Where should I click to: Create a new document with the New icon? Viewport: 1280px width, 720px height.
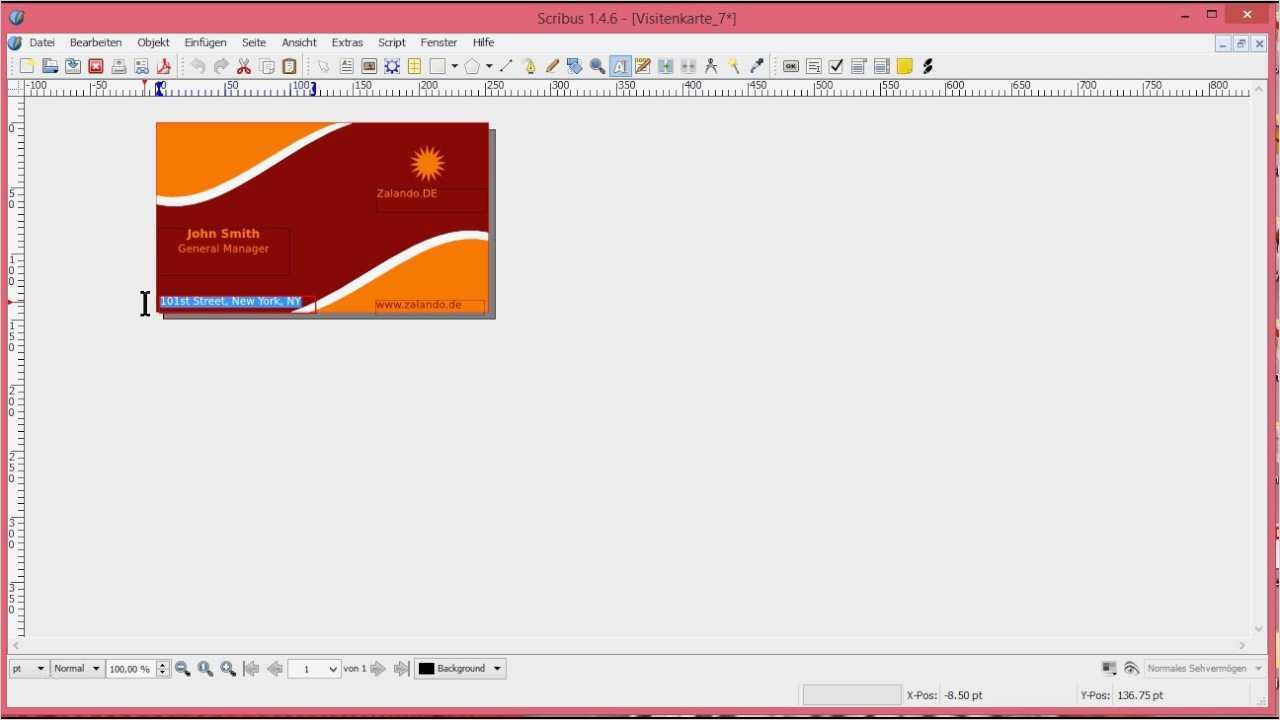27,66
